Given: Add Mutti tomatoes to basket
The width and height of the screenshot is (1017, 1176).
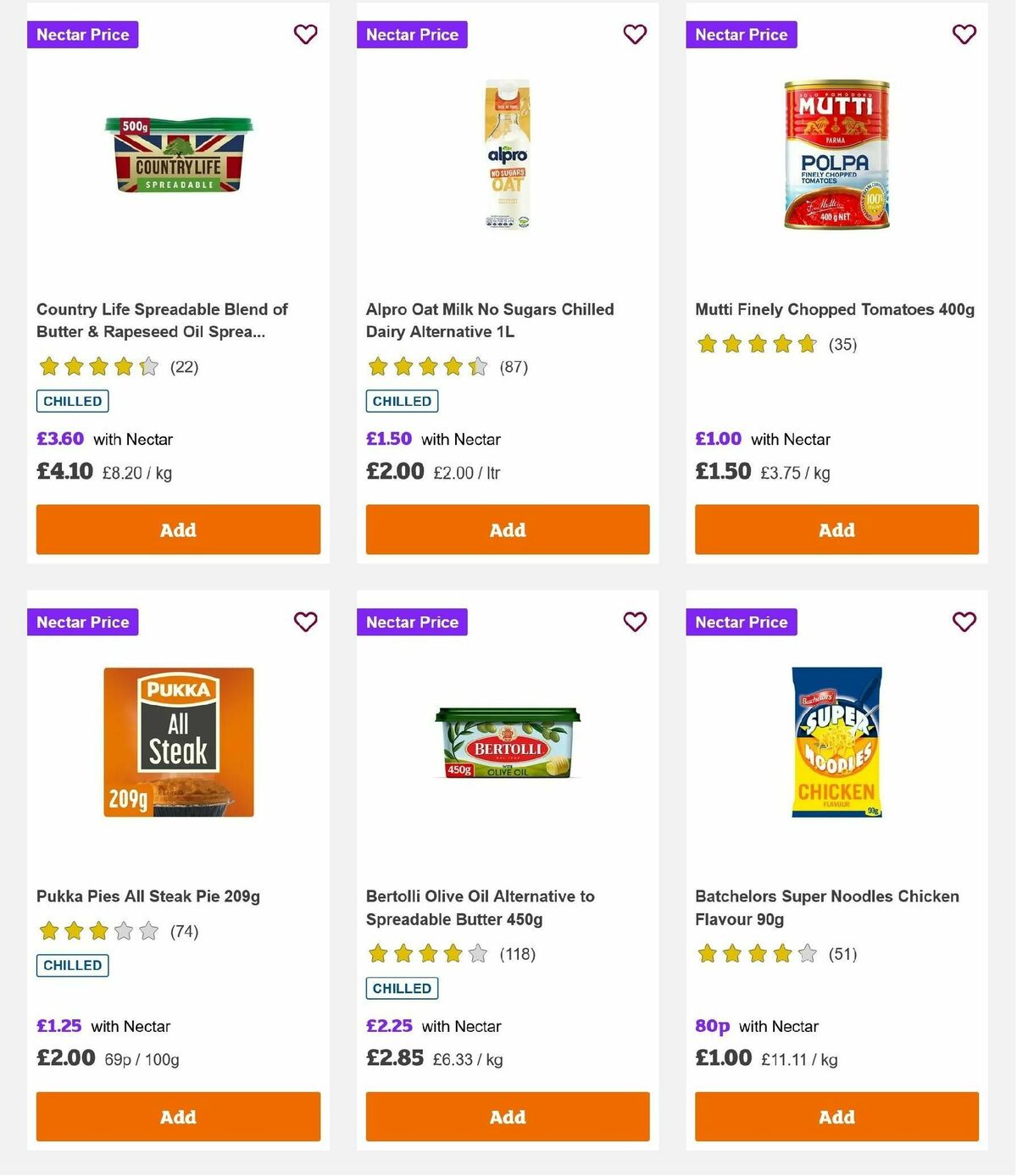Looking at the screenshot, I should pyautogui.click(x=836, y=529).
